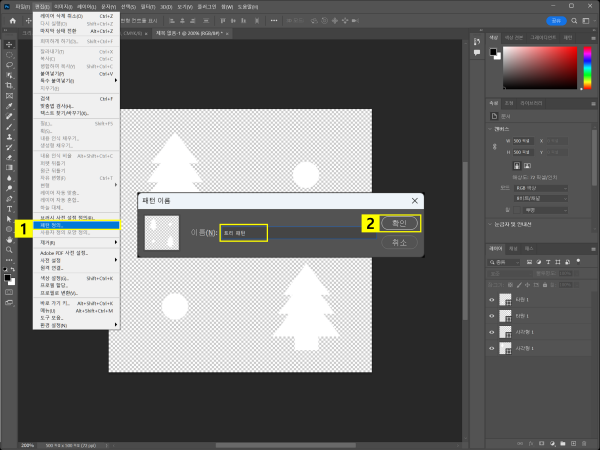Click inside the red color picker field

point(540,68)
